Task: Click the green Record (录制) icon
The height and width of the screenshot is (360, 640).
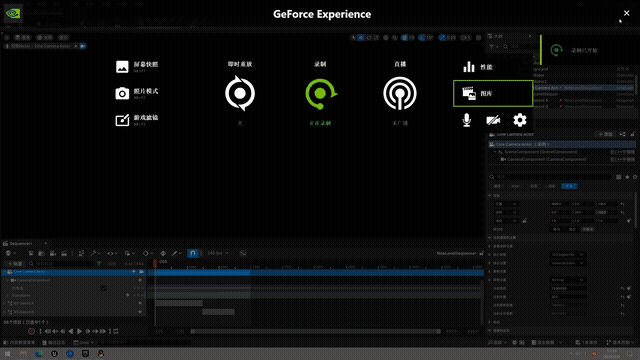Action: pos(321,93)
